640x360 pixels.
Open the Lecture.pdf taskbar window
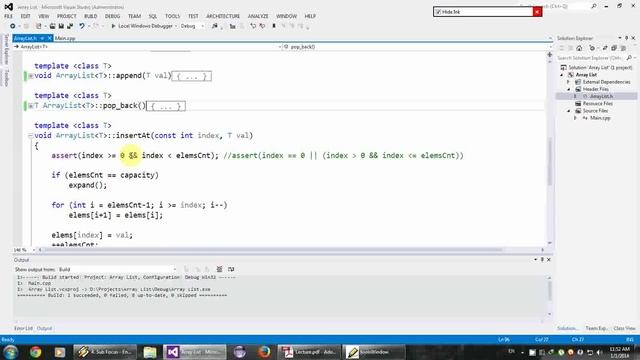coord(309,352)
